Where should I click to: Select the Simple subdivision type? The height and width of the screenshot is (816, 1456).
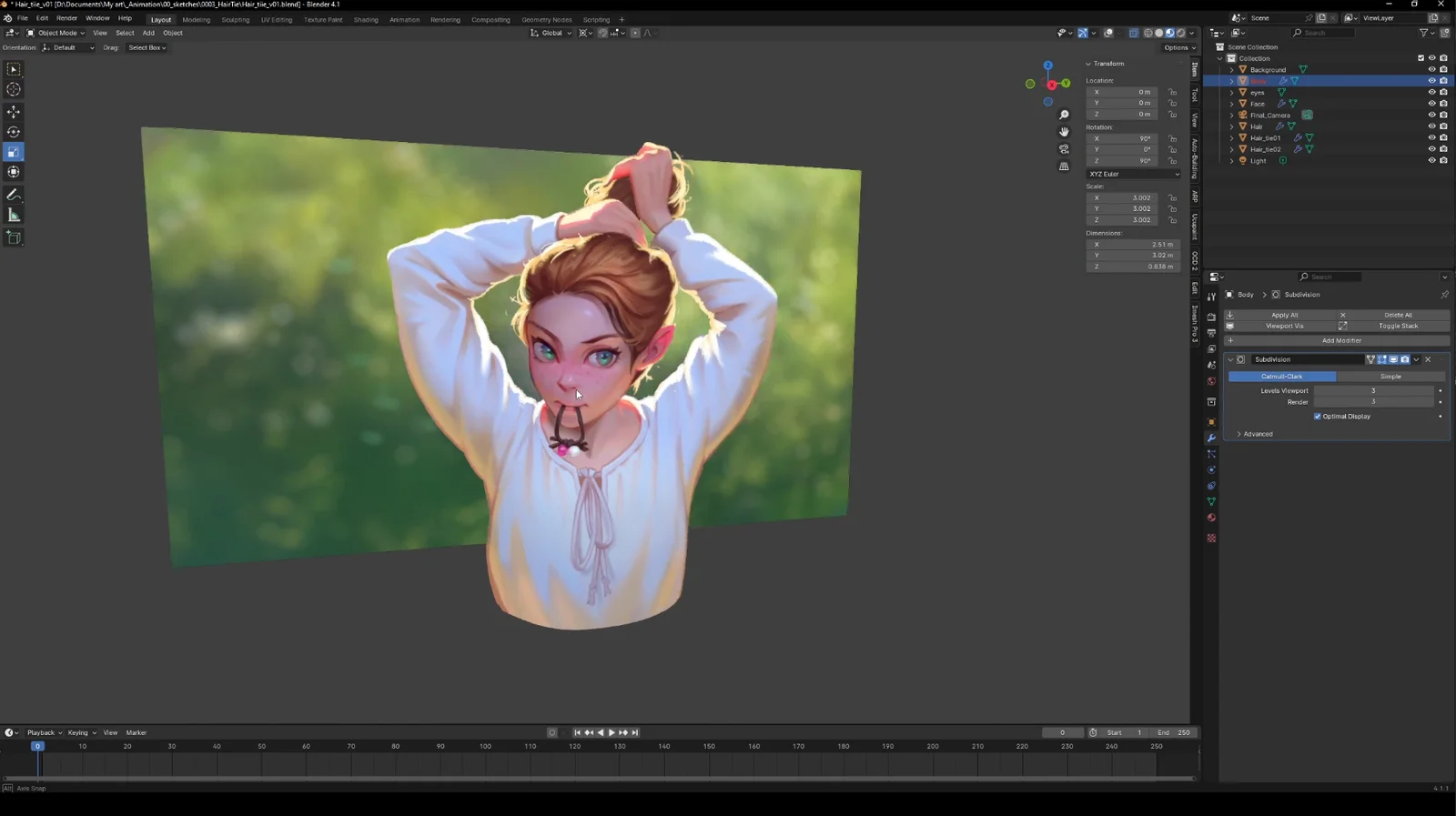pyautogui.click(x=1390, y=377)
